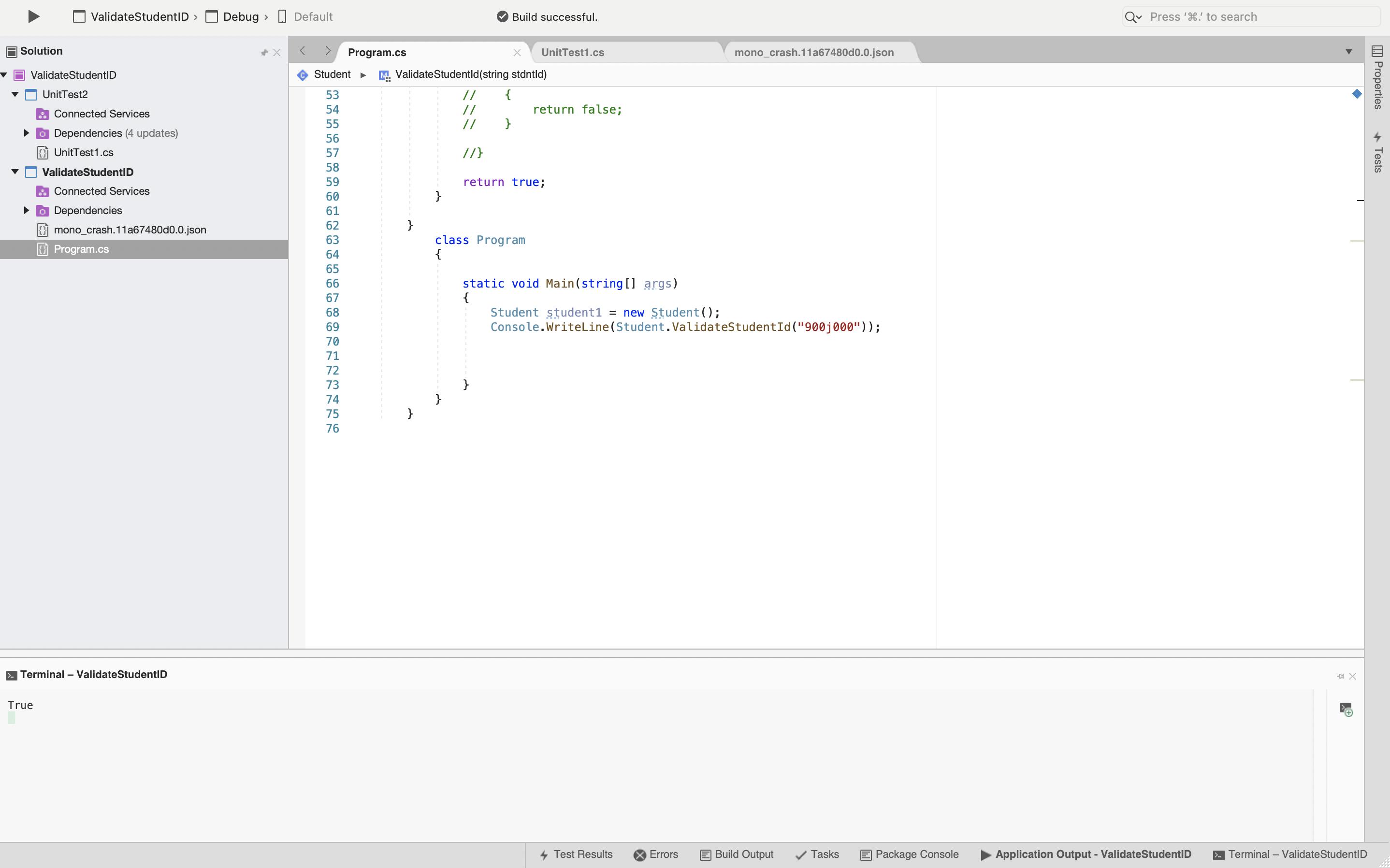Click the Run/Play button to start debugging
This screenshot has height=868, width=1390.
pyautogui.click(x=33, y=16)
